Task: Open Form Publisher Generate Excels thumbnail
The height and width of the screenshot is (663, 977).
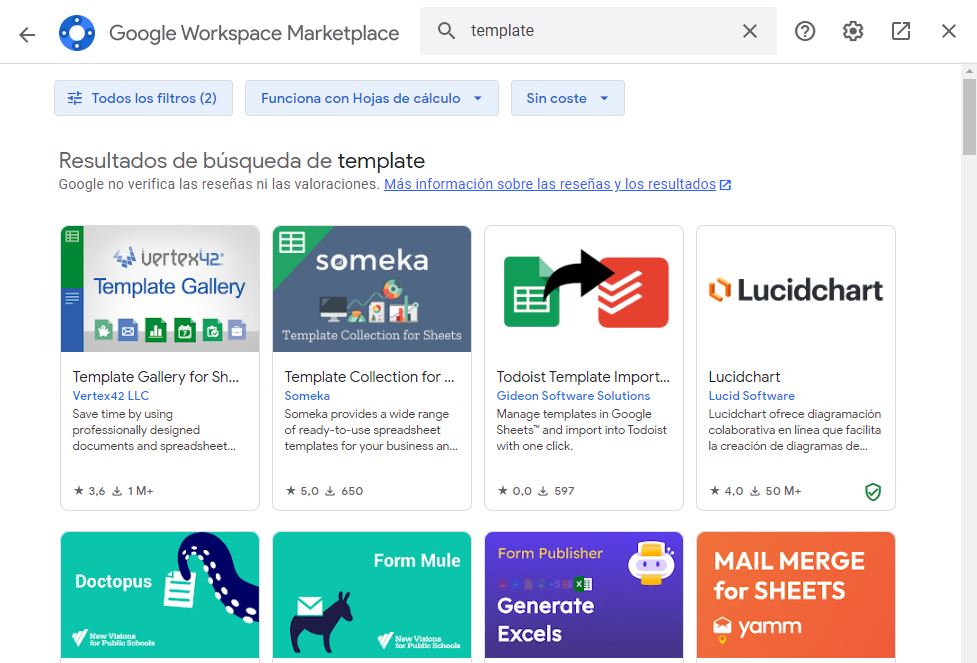Action: coord(584,595)
